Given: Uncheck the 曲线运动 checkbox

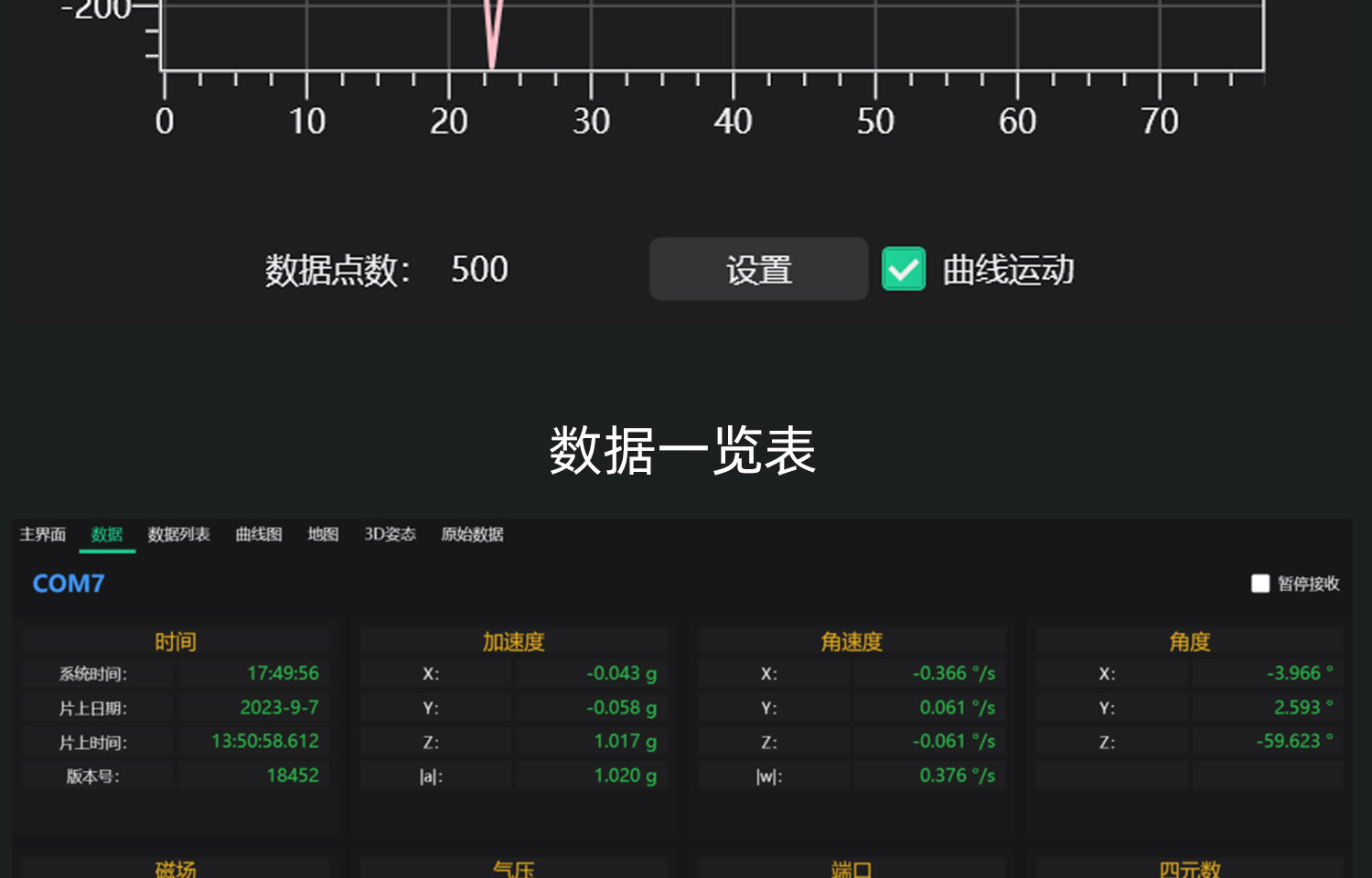Looking at the screenshot, I should coord(903,269).
